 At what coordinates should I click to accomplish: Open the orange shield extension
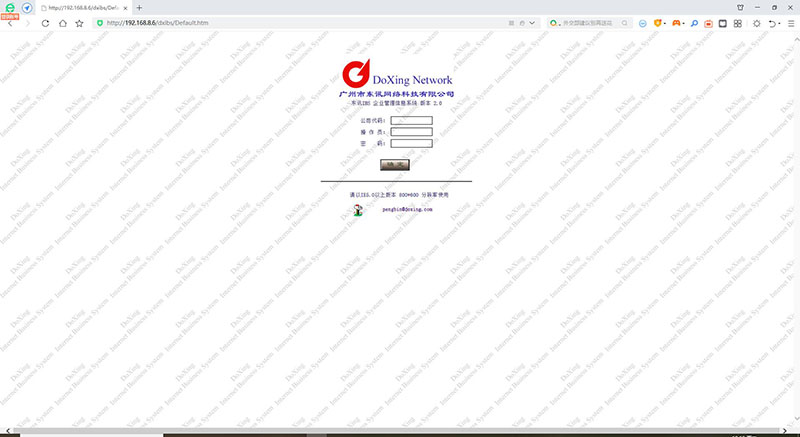tap(657, 23)
